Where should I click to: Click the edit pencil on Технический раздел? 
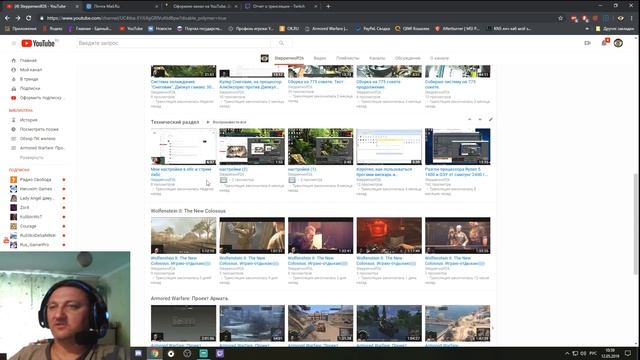[x=490, y=120]
